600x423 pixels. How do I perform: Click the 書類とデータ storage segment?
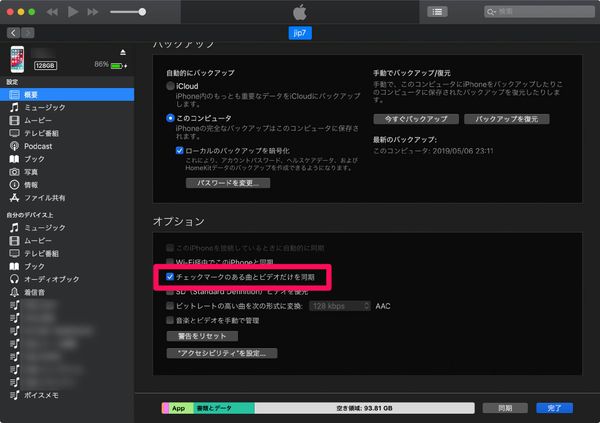[x=224, y=408]
